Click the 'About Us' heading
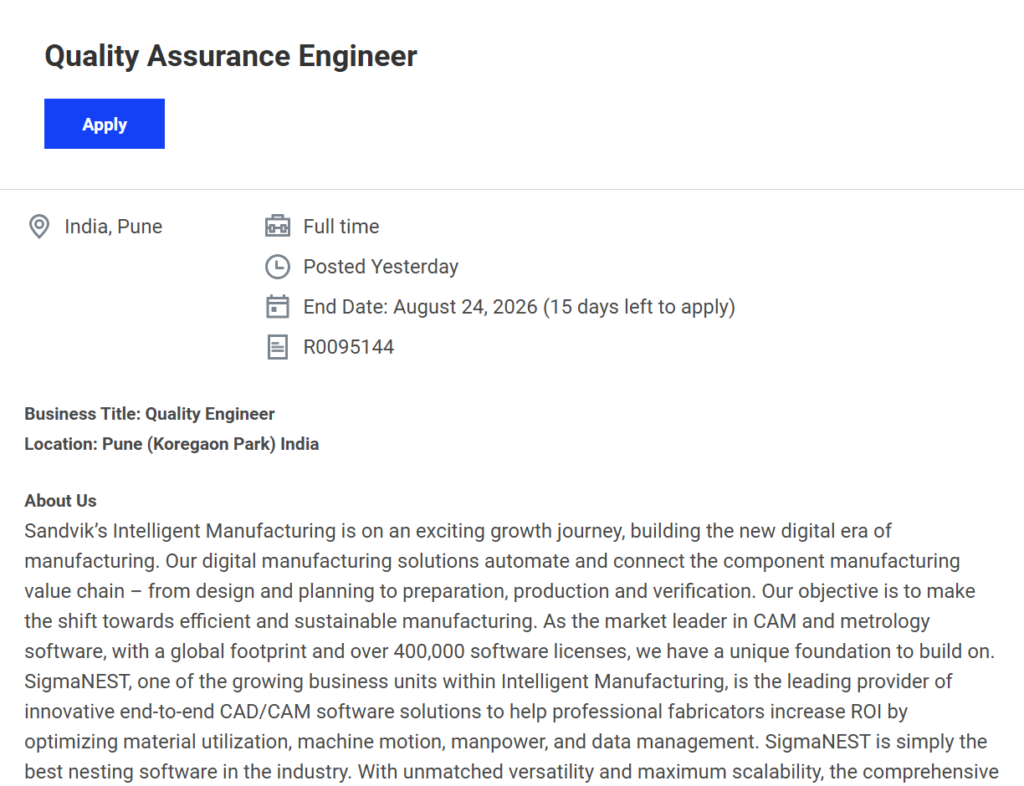Screen dimensions: 1024x786 (61, 501)
